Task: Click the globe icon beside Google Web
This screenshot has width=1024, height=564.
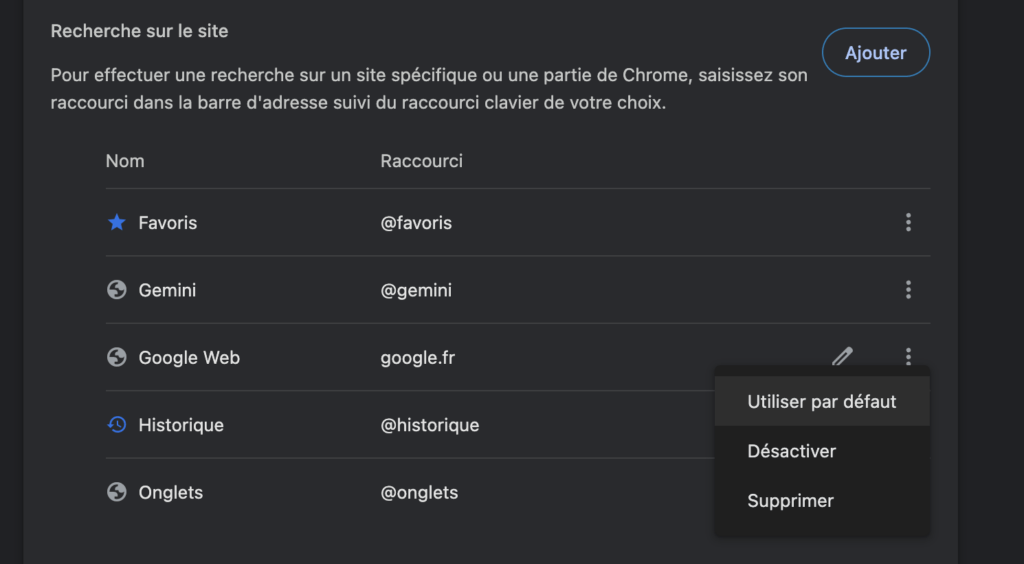Action: 117,357
